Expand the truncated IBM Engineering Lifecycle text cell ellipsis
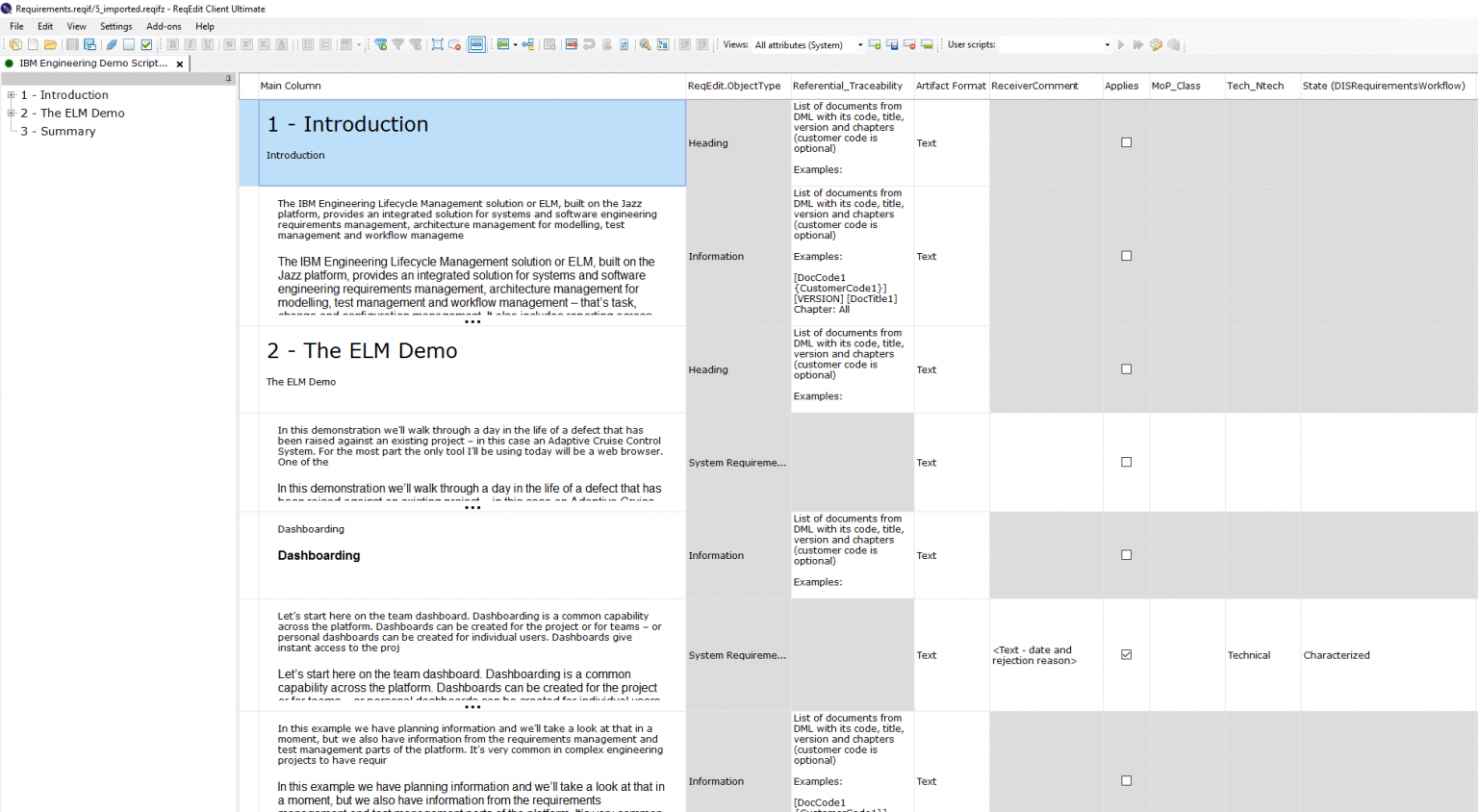 tap(472, 321)
